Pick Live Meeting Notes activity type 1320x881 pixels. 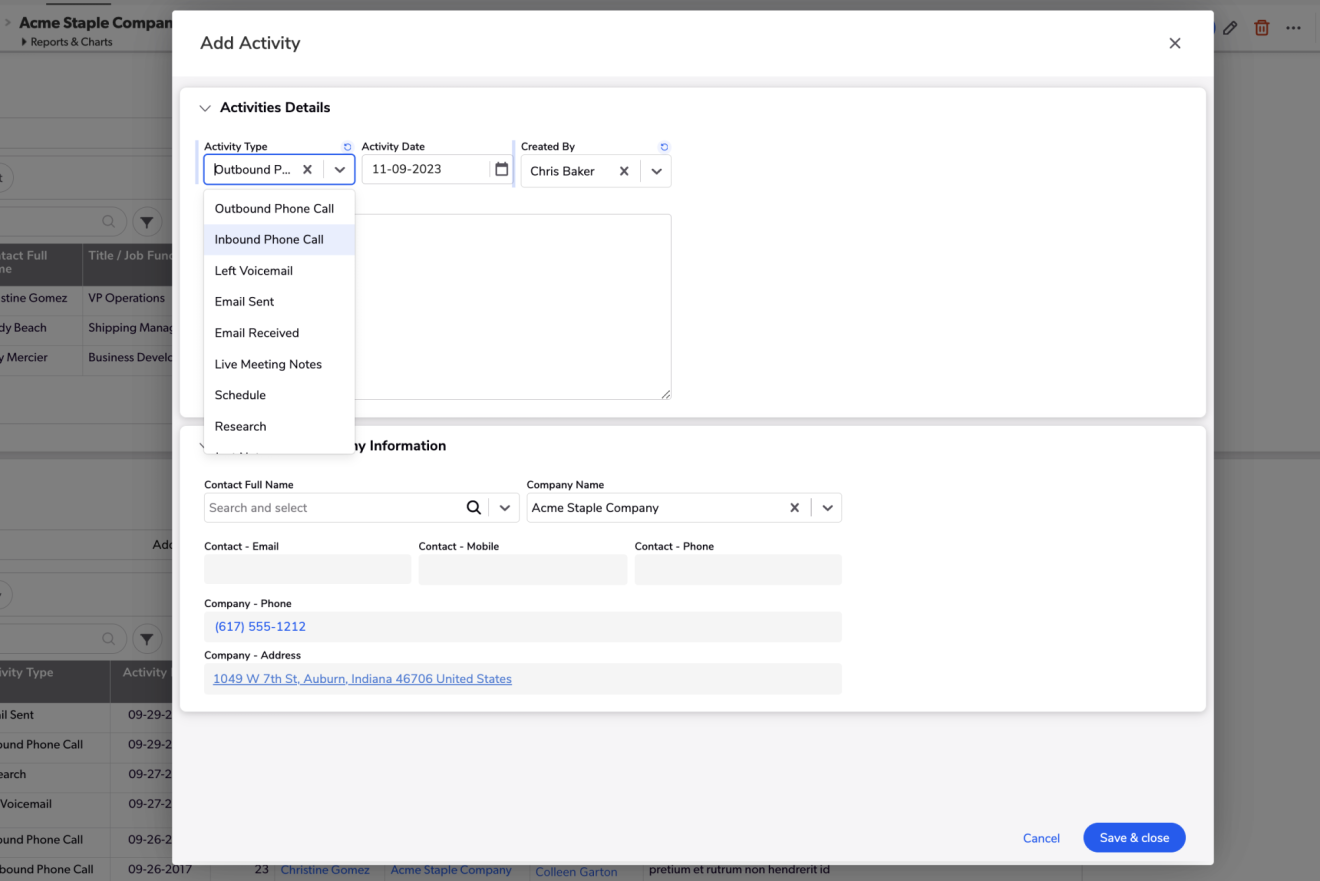click(x=268, y=364)
